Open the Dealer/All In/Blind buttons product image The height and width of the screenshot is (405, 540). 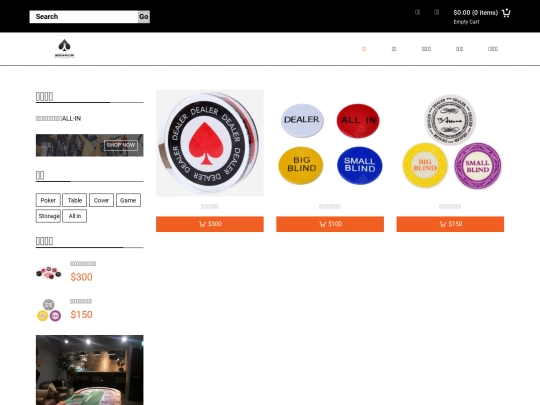click(x=330, y=143)
